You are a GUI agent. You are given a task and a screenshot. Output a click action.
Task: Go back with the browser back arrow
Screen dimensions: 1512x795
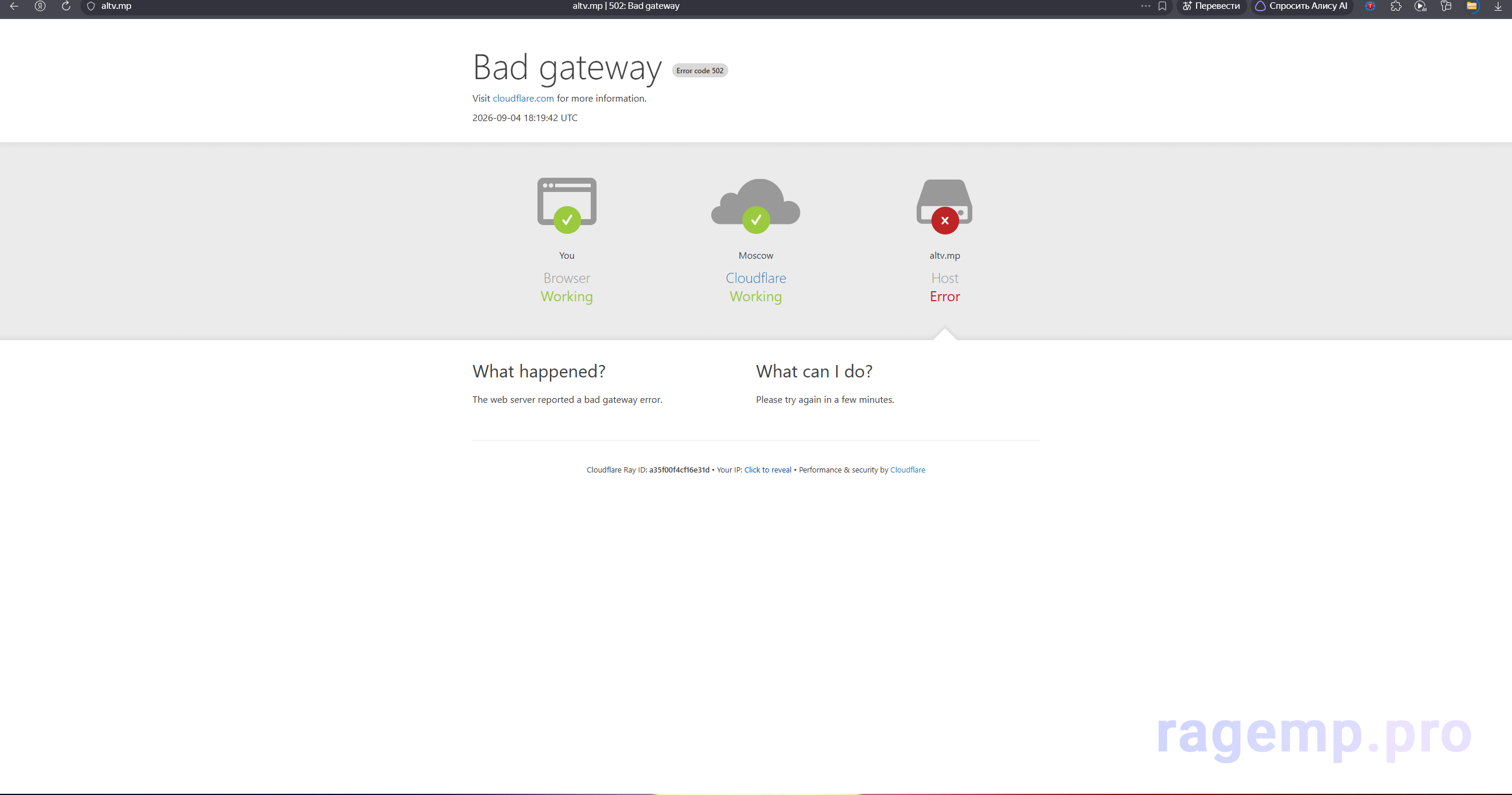[x=14, y=6]
